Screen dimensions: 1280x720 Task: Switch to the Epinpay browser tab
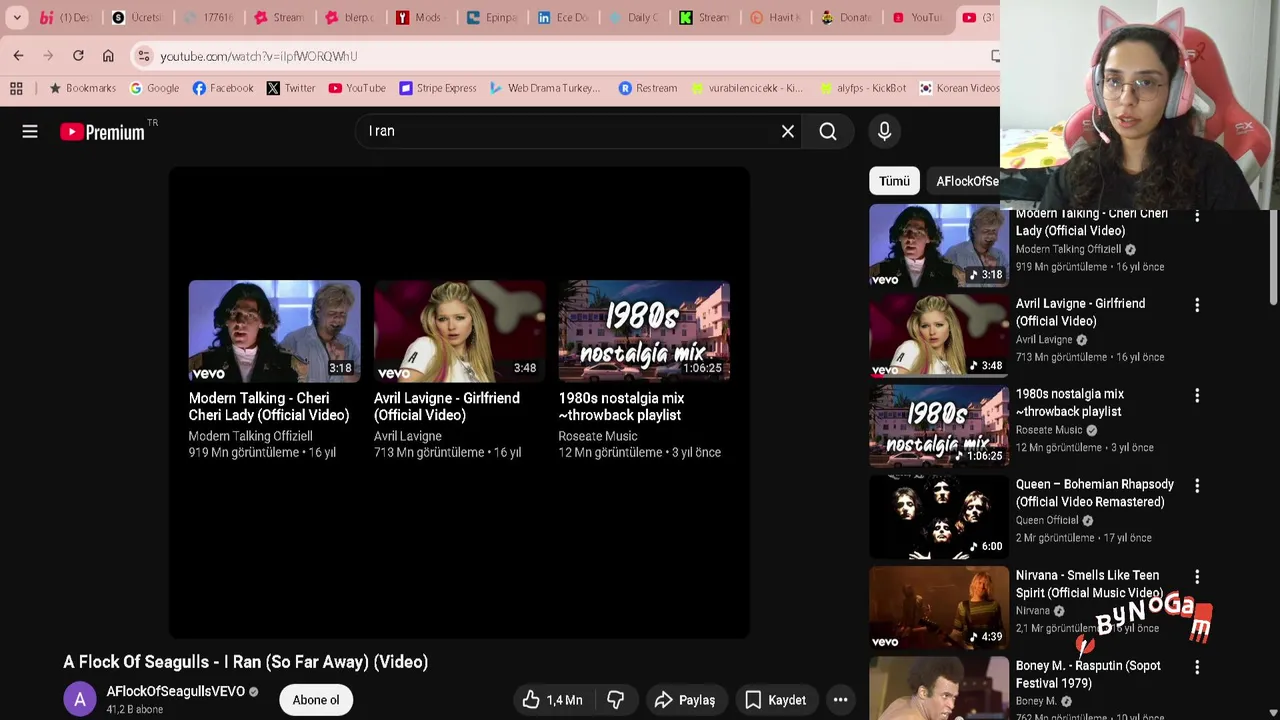tap(491, 17)
